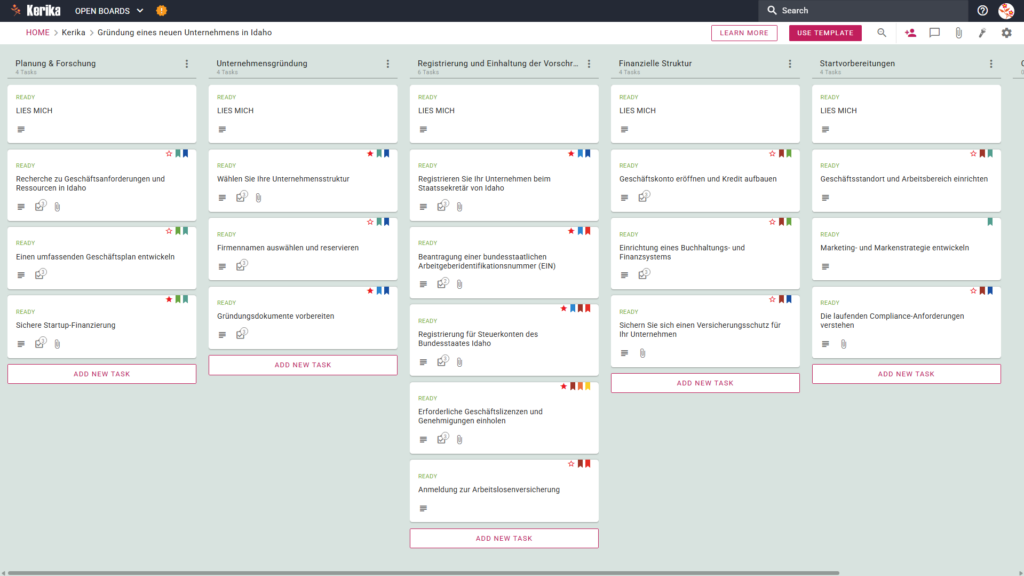The width and height of the screenshot is (1024, 576).
Task: Toggle star on Einen umfassenden Geschäftsplan card
Action: (169, 231)
